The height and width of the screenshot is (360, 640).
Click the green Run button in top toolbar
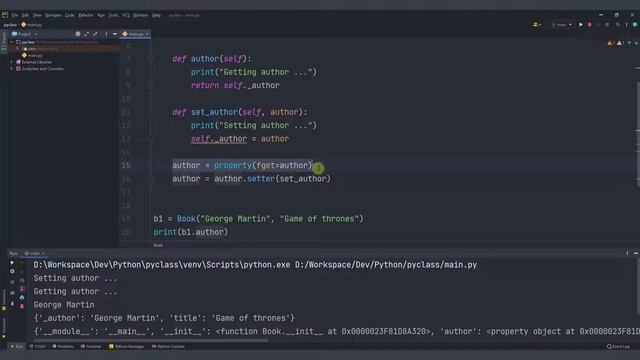[x=581, y=25]
